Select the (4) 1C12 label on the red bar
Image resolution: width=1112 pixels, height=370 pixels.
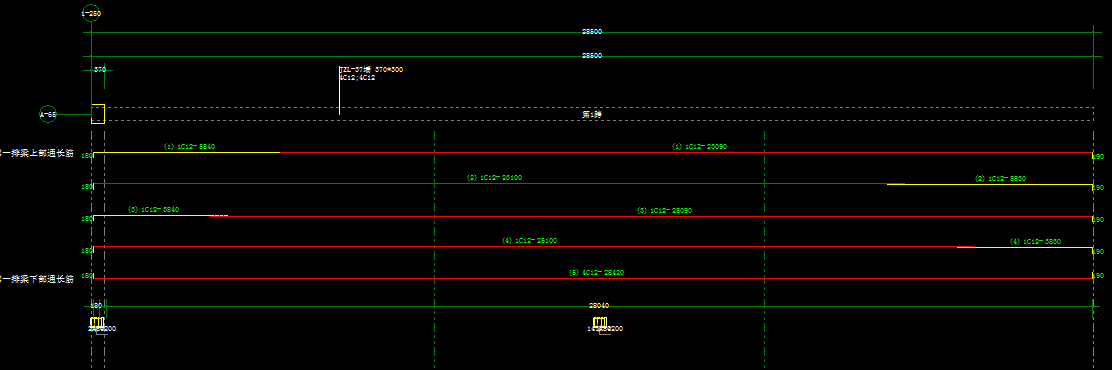530,240
